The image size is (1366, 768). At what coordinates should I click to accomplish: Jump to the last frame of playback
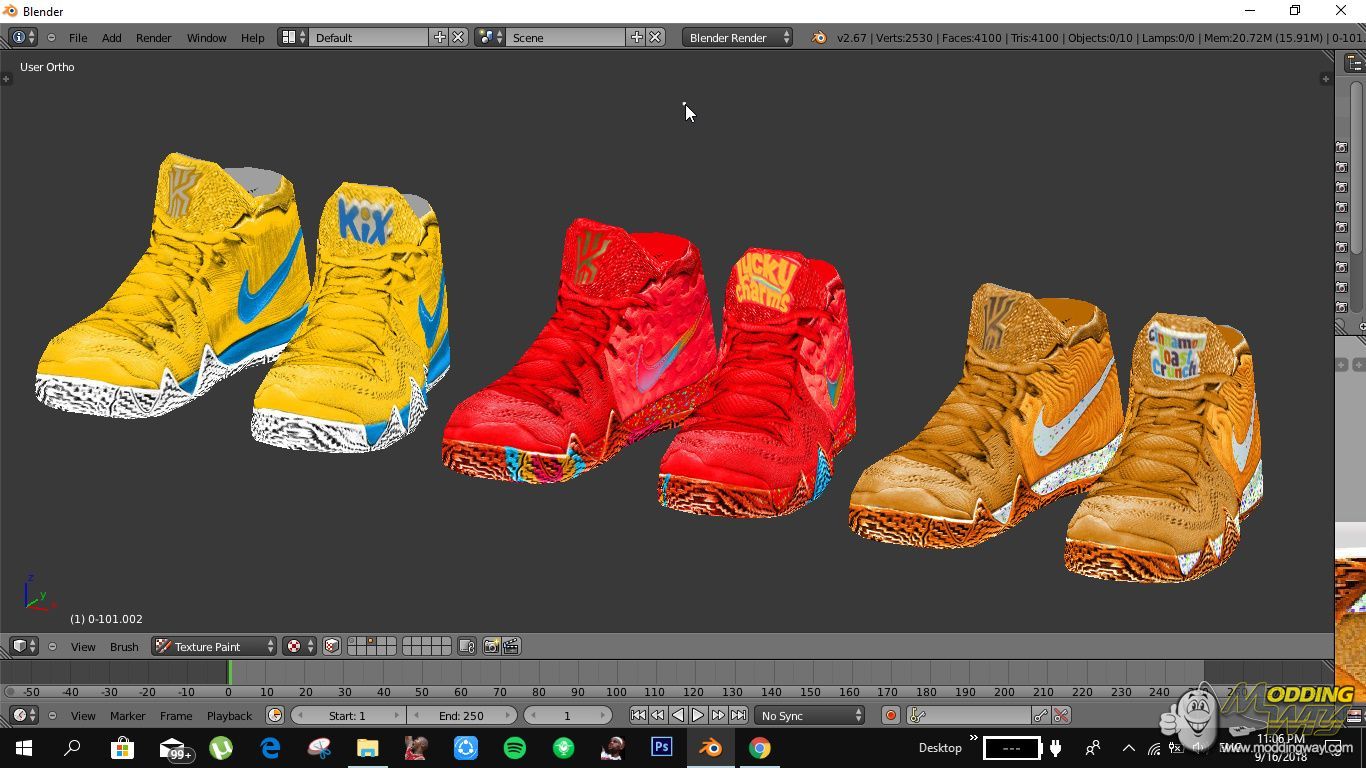click(x=738, y=715)
